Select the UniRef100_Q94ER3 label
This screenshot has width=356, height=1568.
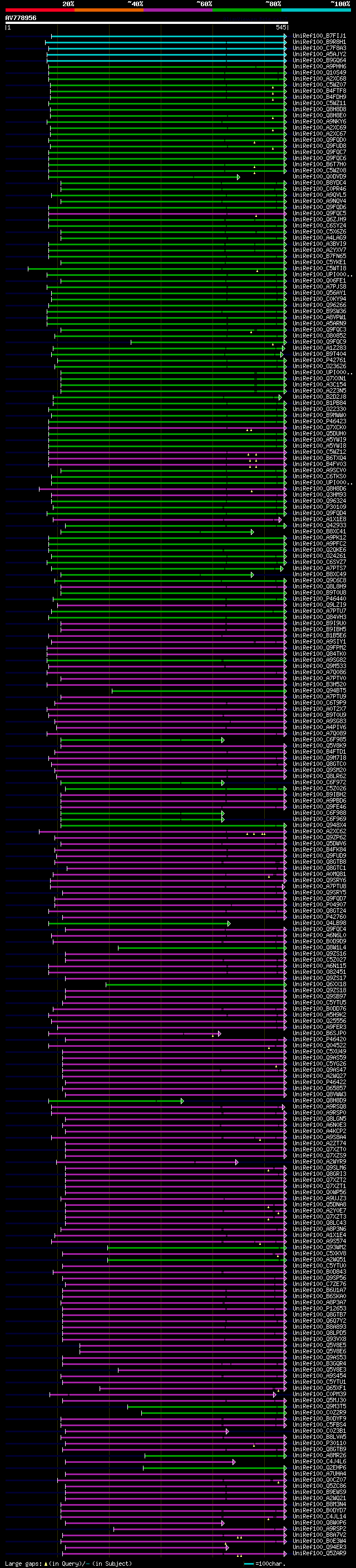[x=319, y=1547]
